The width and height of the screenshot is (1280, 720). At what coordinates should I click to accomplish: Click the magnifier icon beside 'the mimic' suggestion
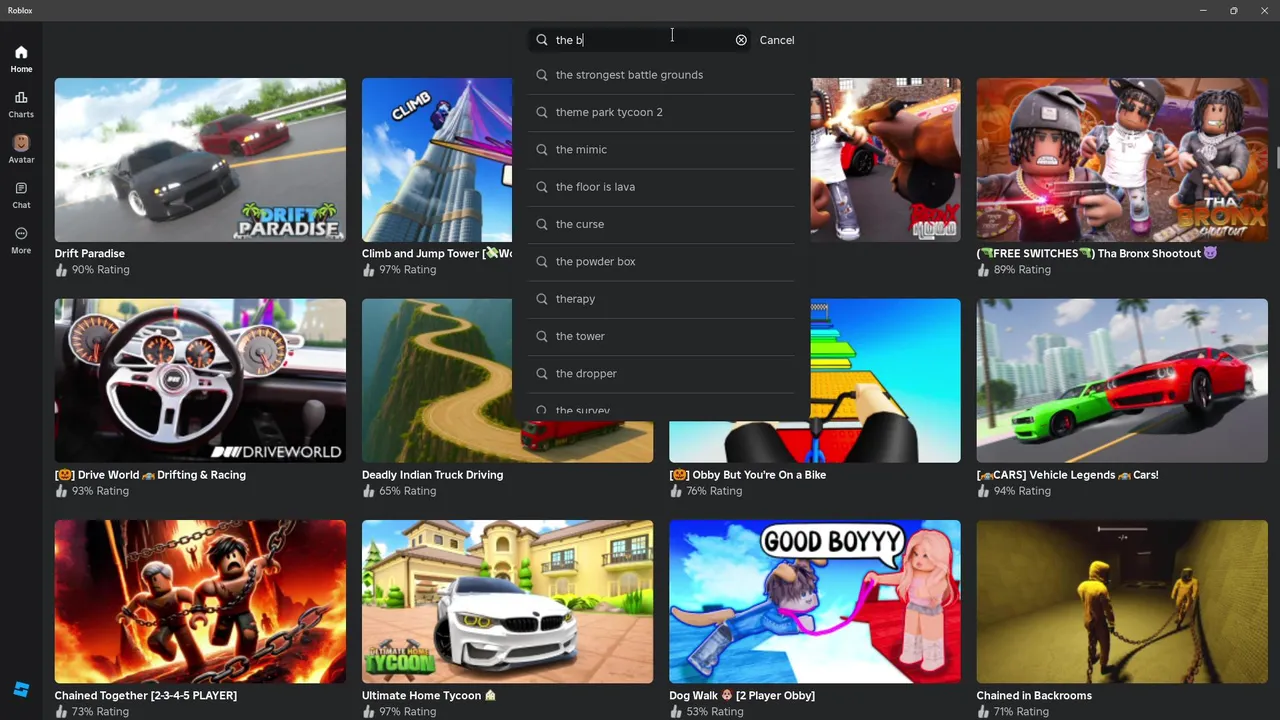(x=542, y=150)
